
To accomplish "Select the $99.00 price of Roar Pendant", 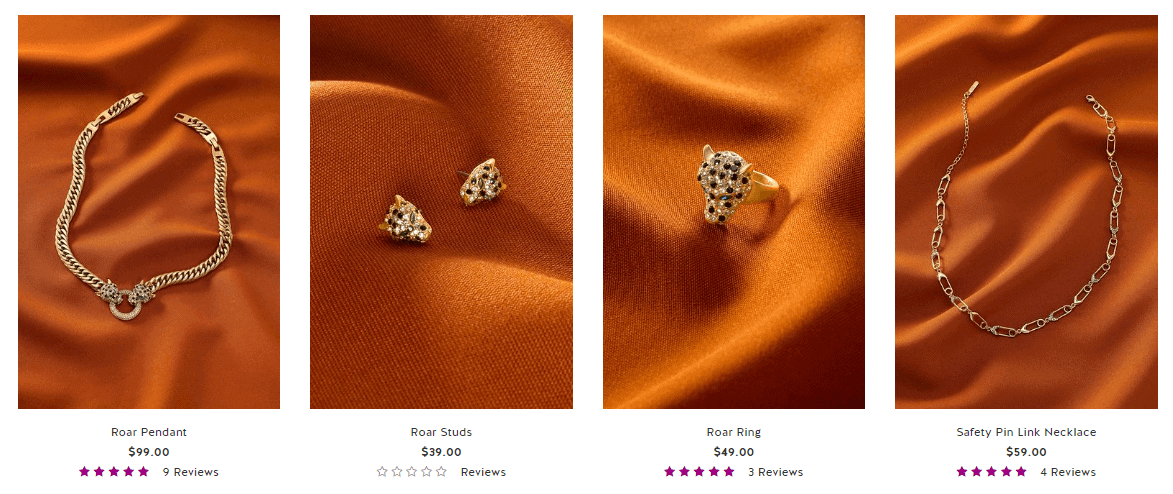I will click(149, 452).
